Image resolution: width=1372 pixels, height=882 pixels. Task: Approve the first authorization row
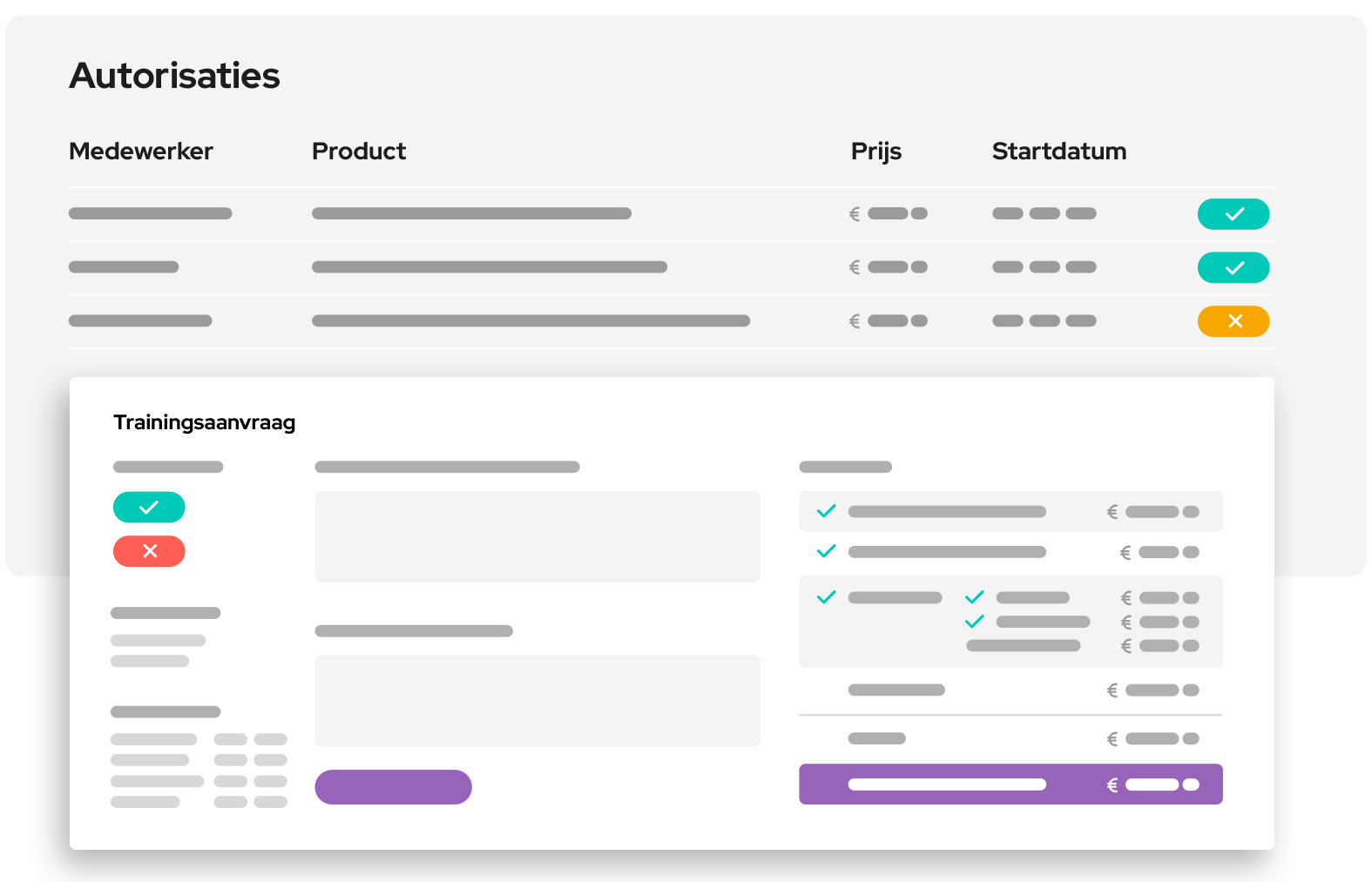tap(1233, 214)
